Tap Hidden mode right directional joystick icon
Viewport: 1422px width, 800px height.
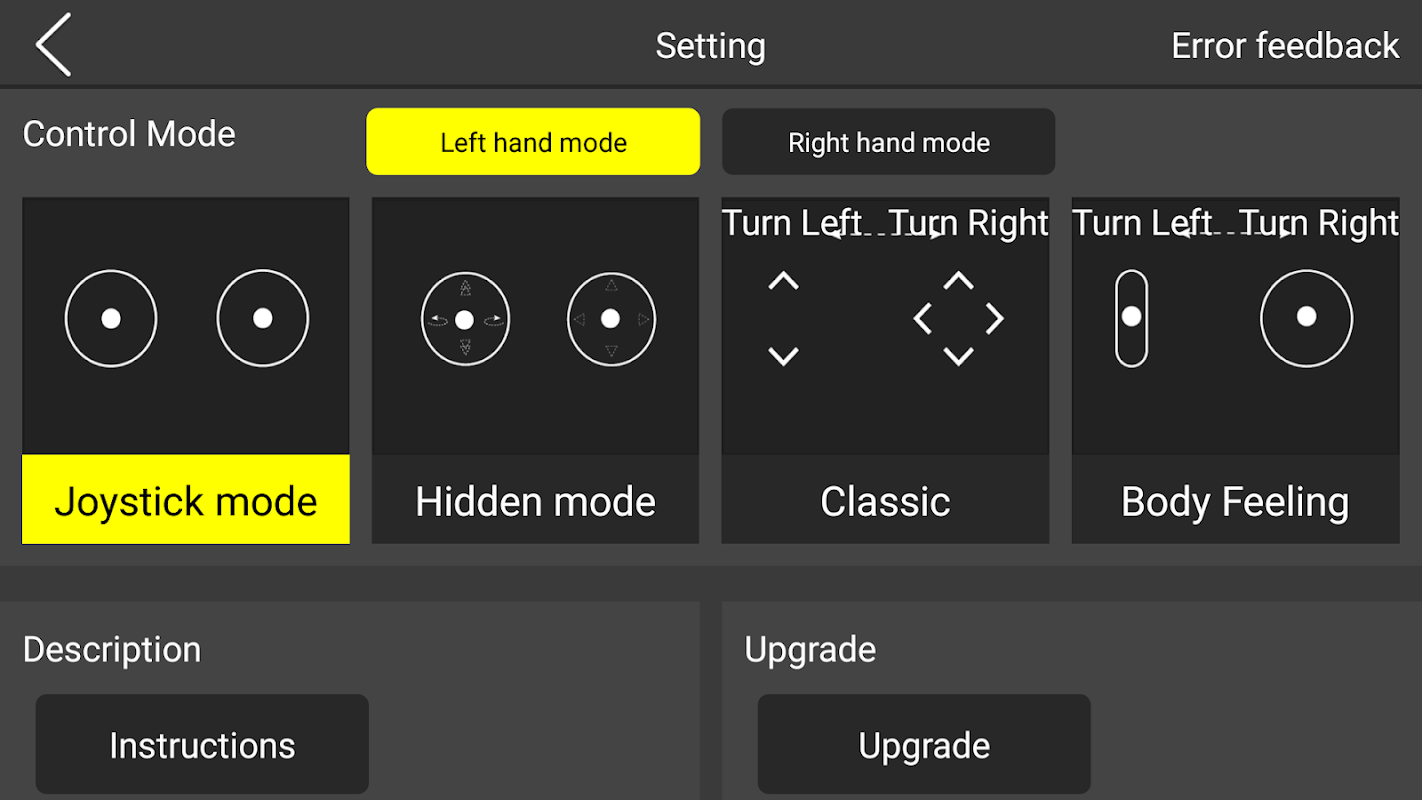click(611, 320)
